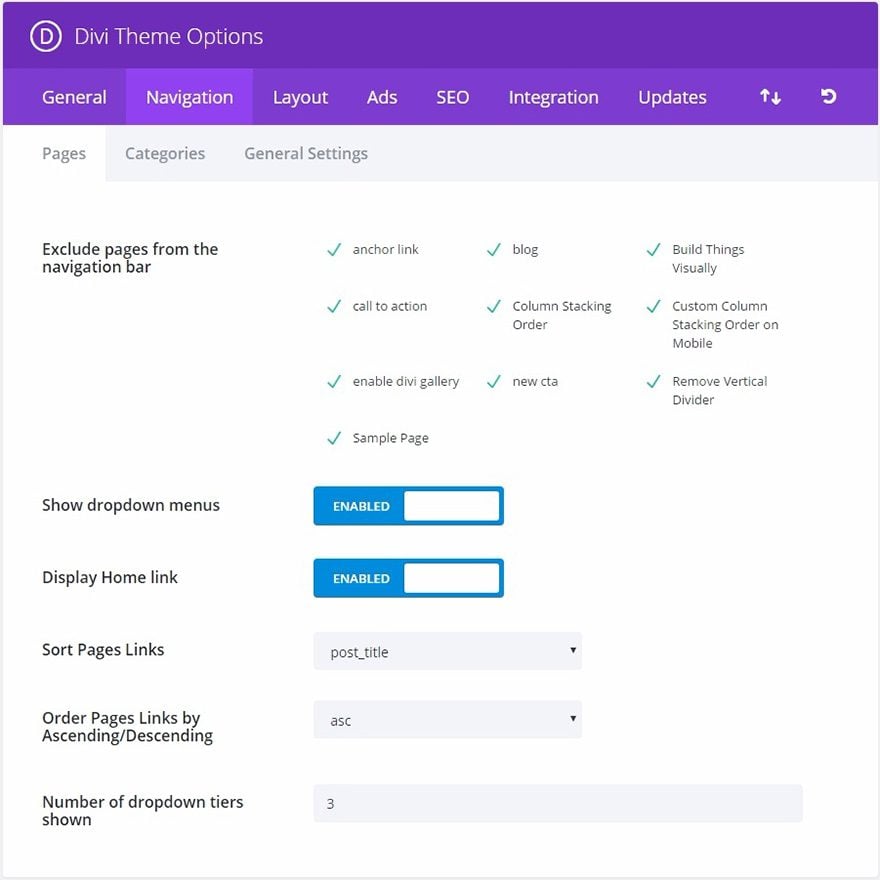
Task: Open the asc ordering dropdown
Action: [447, 719]
